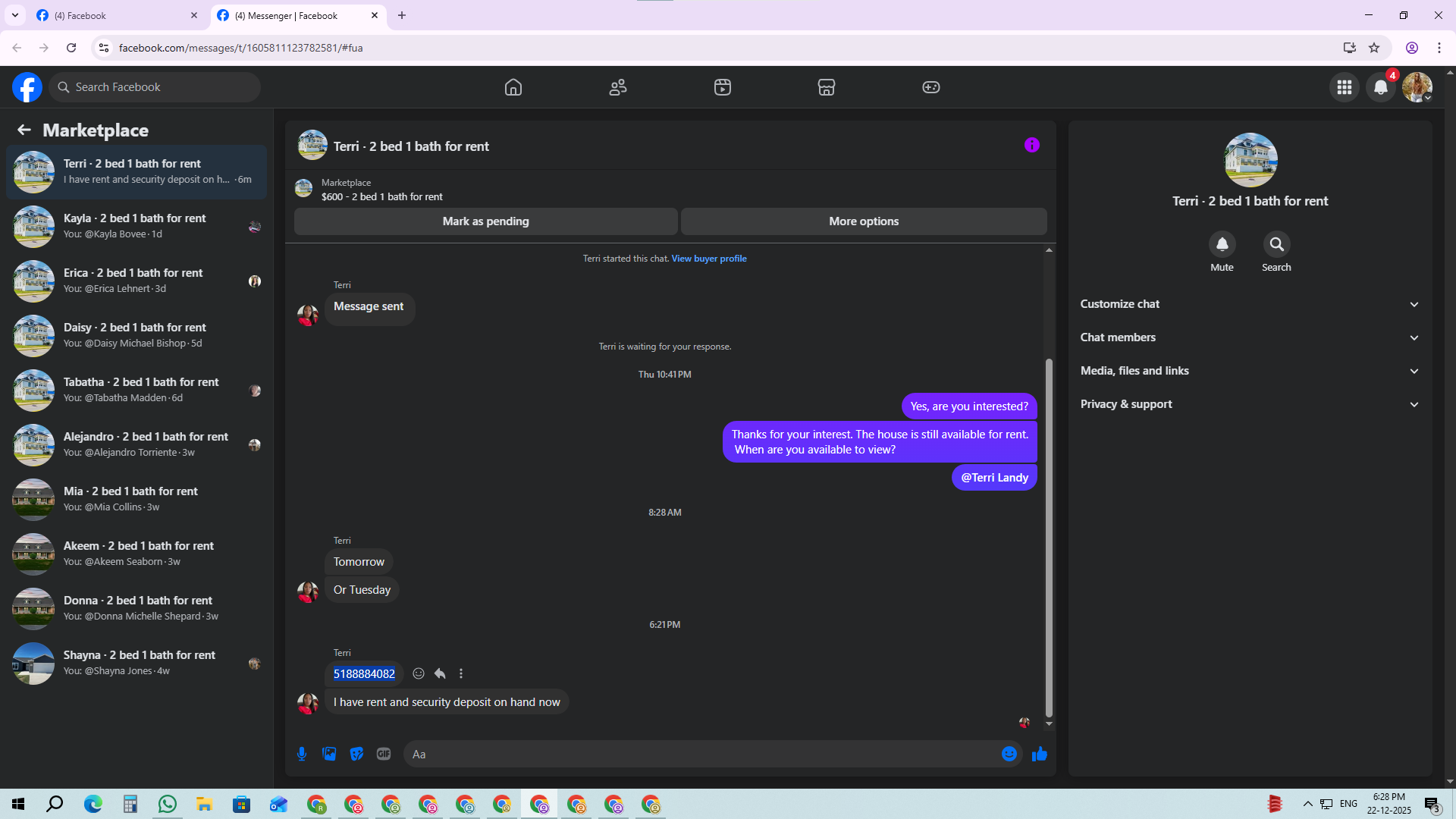
Task: Mute this conversation with bell icon
Action: point(1222,244)
